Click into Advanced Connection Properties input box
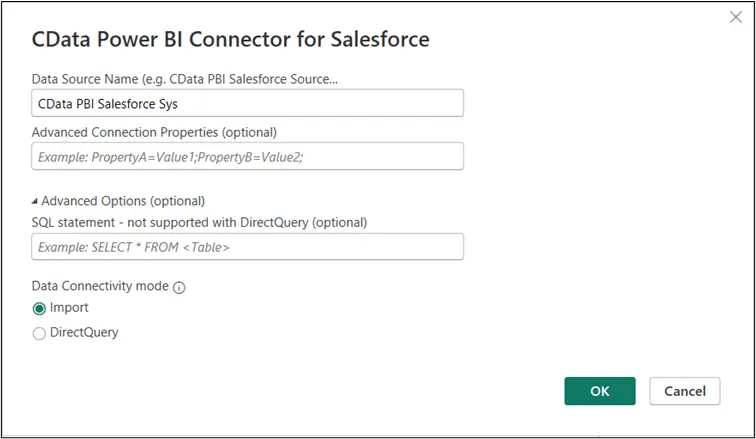 pos(247,157)
